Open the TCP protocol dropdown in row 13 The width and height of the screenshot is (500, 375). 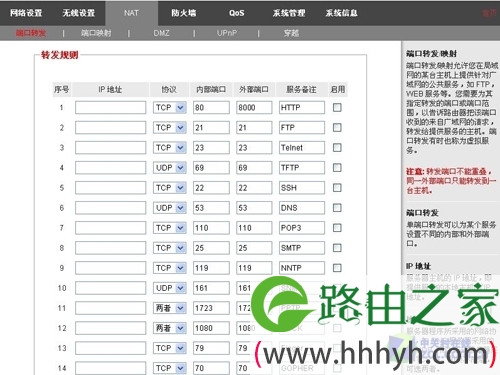(170, 348)
